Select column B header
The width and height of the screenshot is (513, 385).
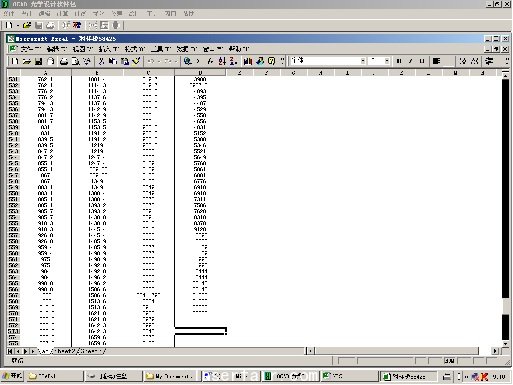97,72
